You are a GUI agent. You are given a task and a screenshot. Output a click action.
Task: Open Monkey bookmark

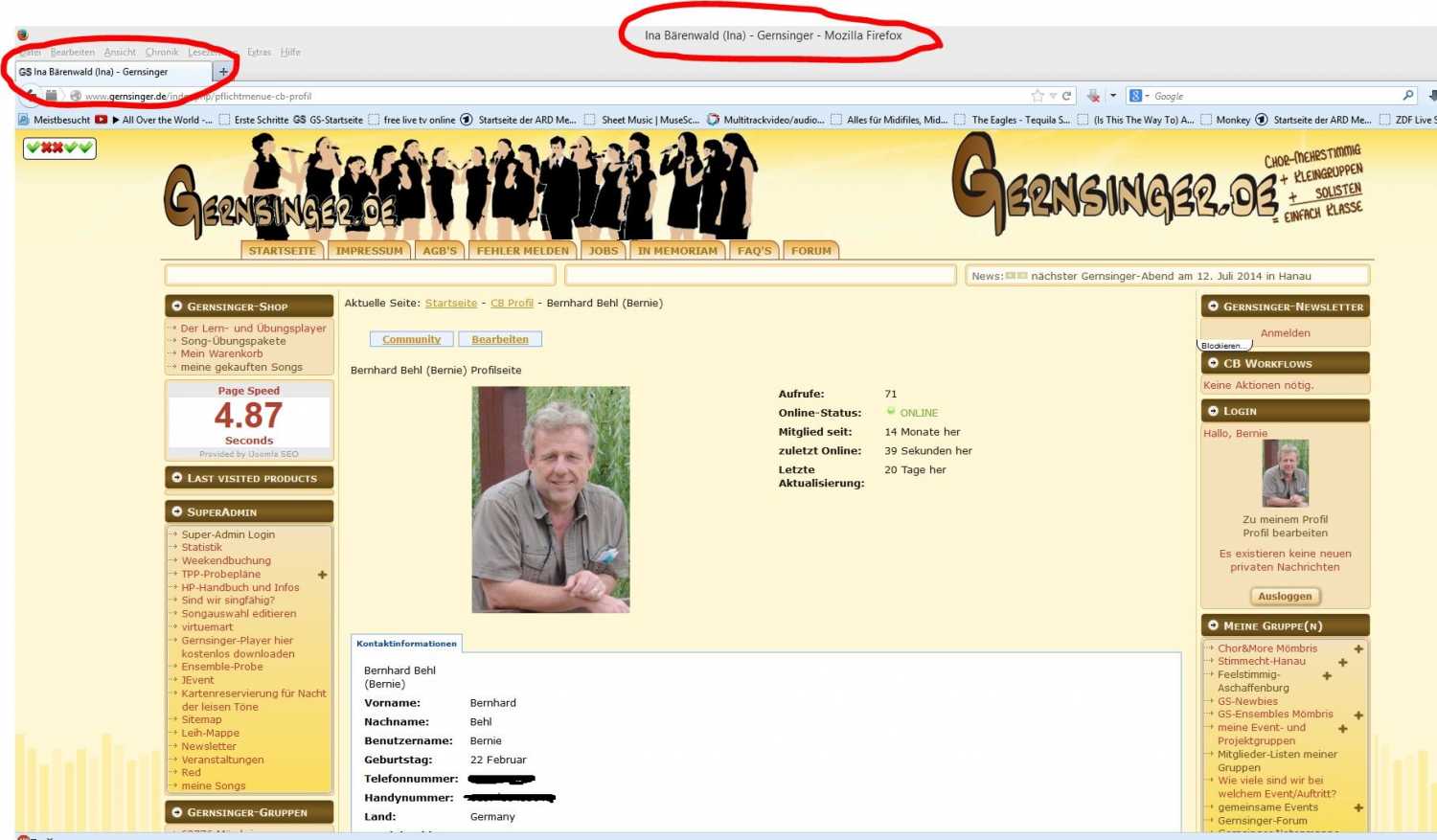1224,120
